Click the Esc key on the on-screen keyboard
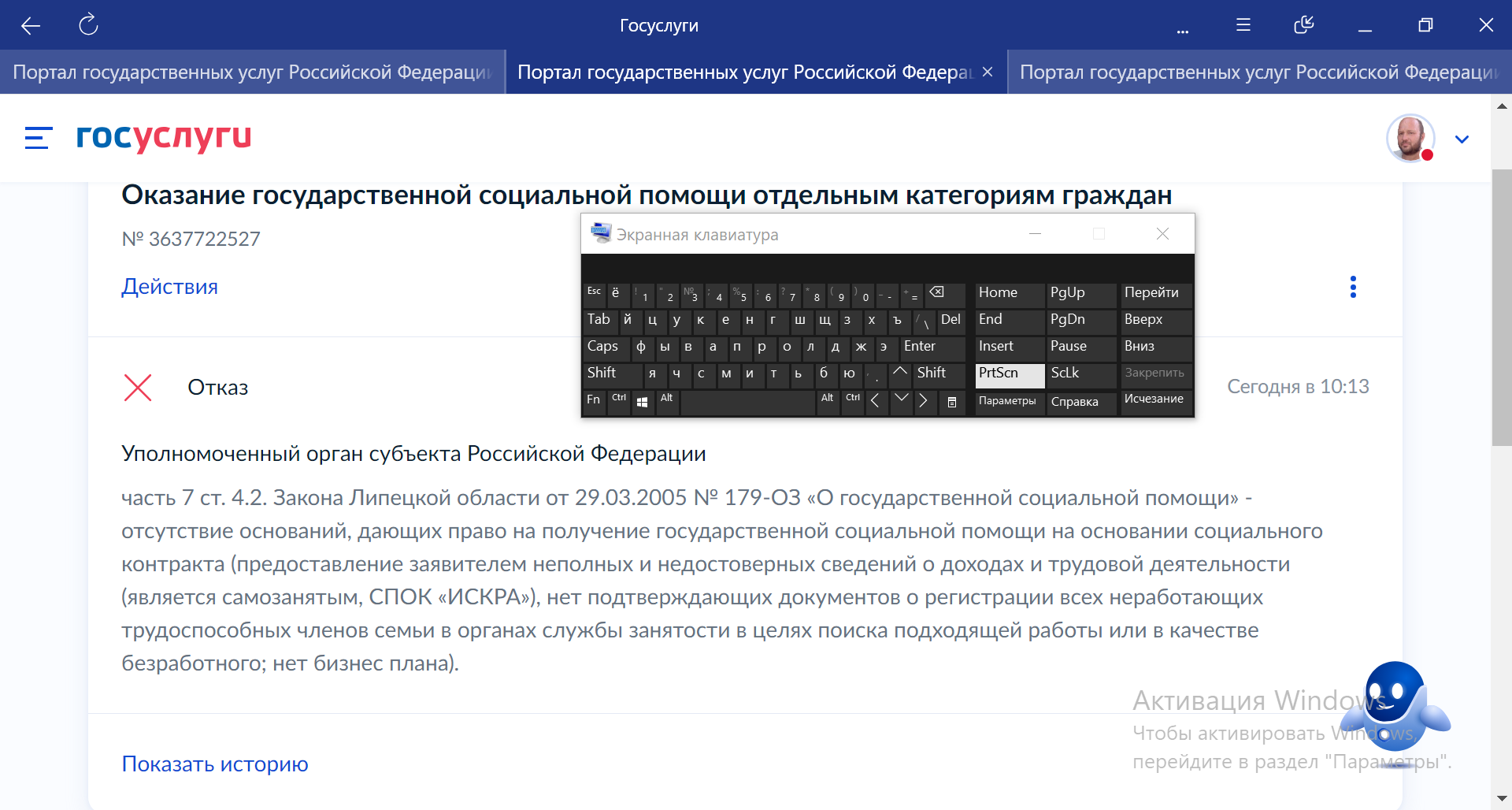This screenshot has width=1512, height=810. [x=595, y=295]
